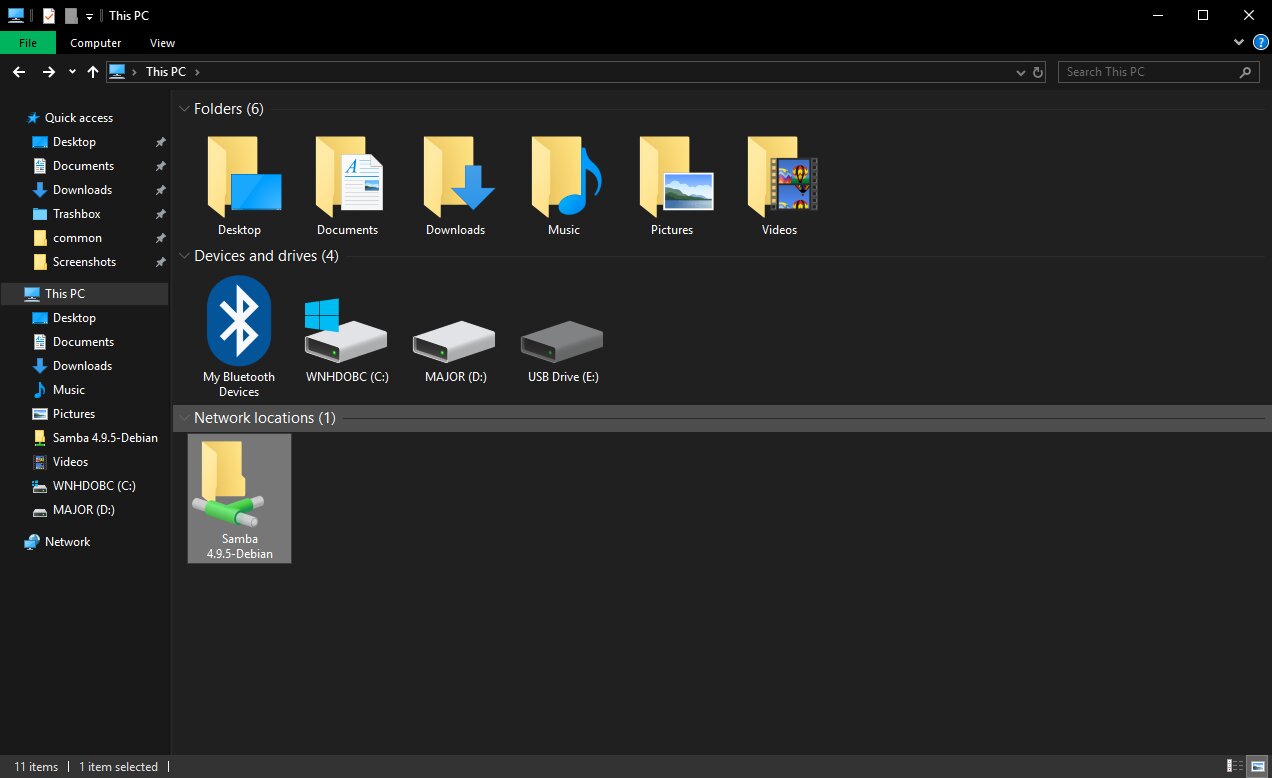Select Trashbox in Quick access
The image size is (1272, 778).
pyautogui.click(x=77, y=214)
